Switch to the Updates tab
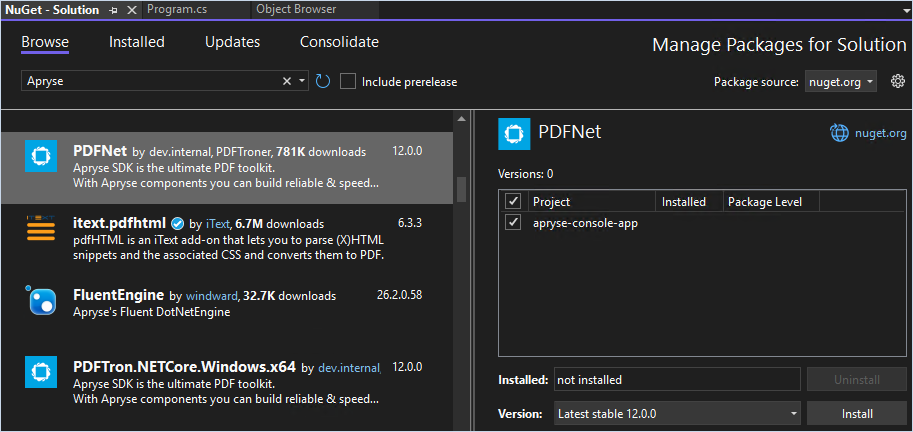913x432 pixels. point(232,42)
